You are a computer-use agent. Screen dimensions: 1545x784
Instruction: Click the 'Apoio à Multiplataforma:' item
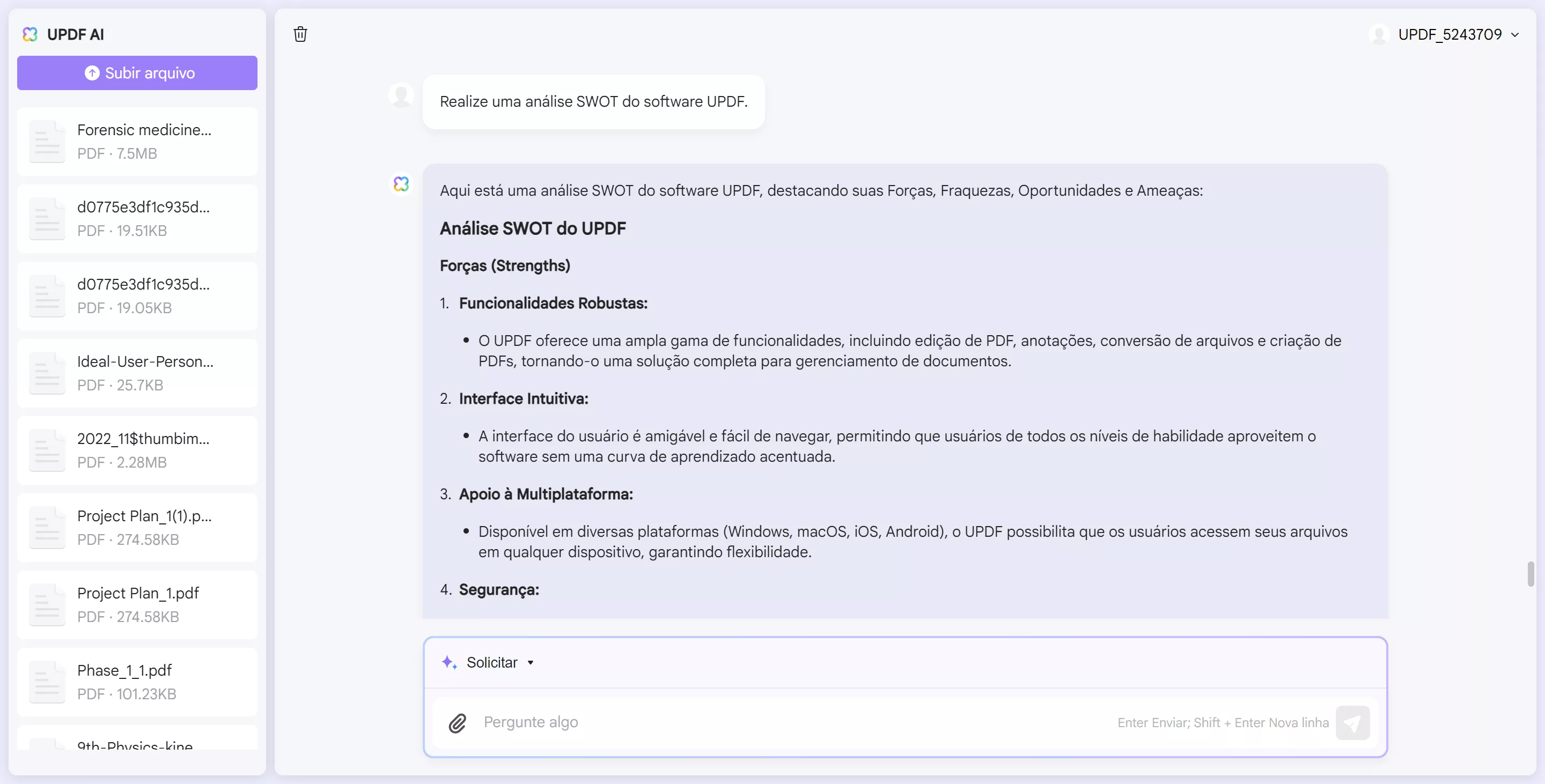546,494
